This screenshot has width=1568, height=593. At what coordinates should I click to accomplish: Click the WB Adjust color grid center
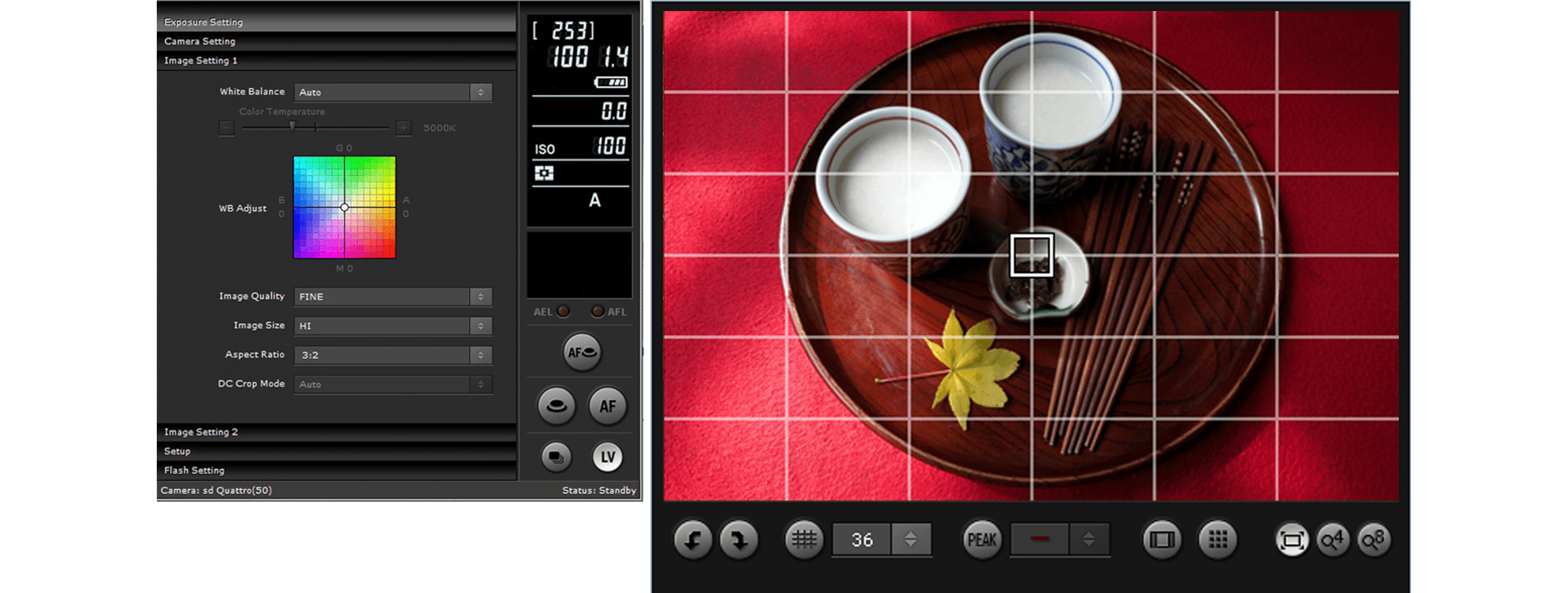(x=344, y=207)
